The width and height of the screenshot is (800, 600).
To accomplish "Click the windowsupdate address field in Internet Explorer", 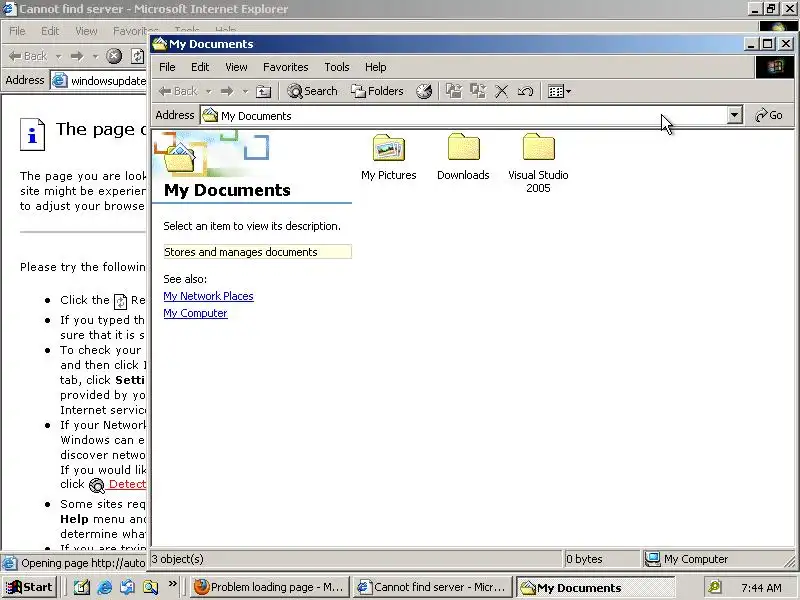I will click(x=99, y=81).
